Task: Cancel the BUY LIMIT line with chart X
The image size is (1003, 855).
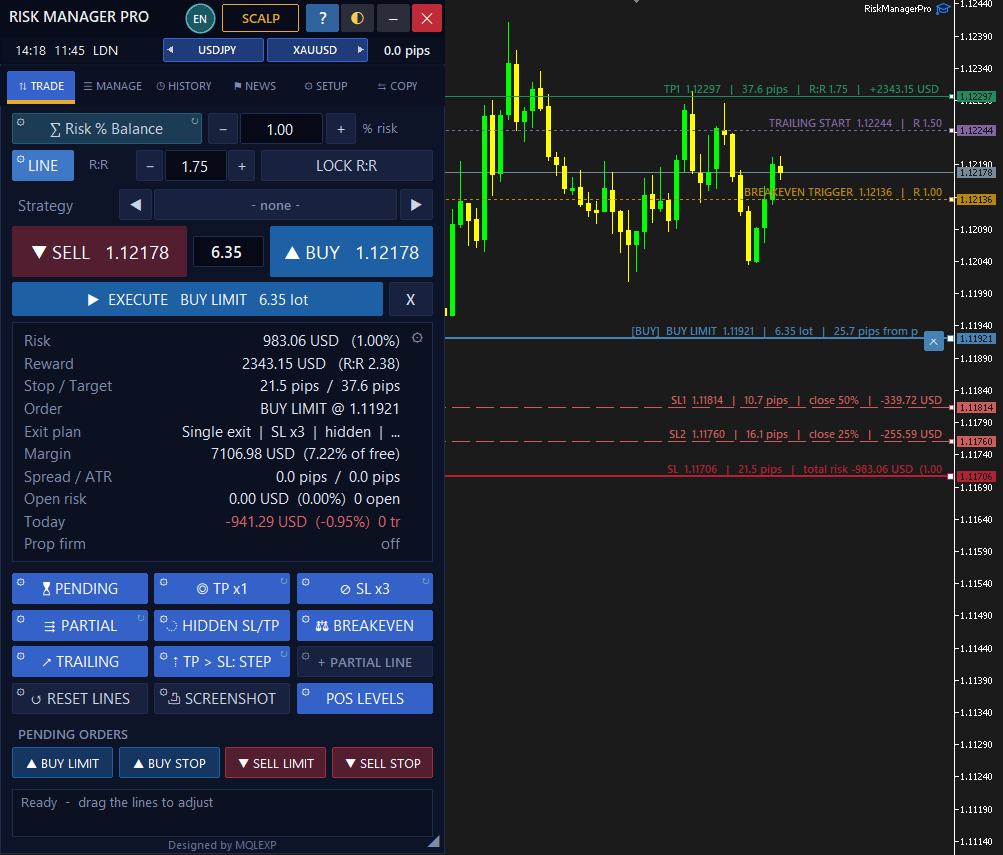Action: pyautogui.click(x=933, y=341)
